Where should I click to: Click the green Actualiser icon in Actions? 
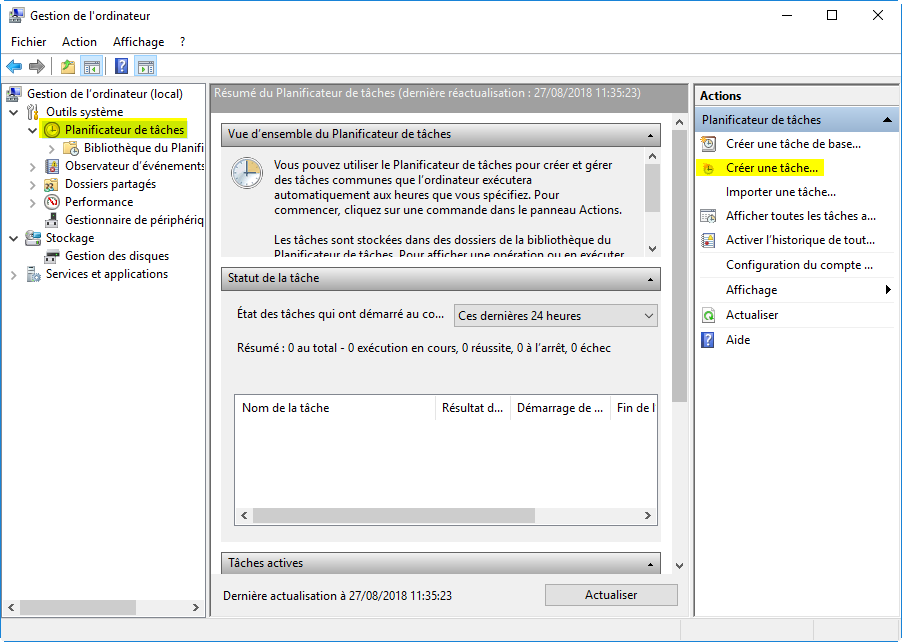tap(708, 315)
